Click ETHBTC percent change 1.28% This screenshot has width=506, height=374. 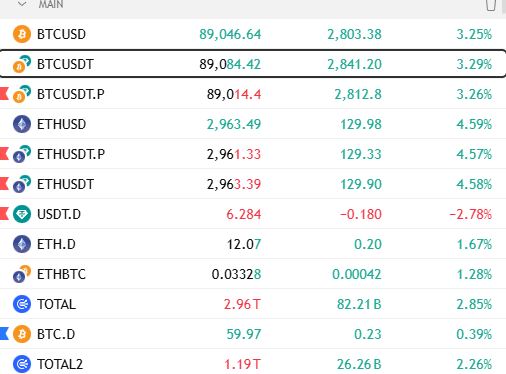[474, 274]
